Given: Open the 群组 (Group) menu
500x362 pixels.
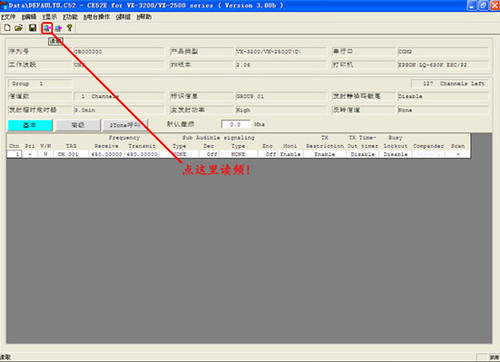Looking at the screenshot, I should point(123,17).
